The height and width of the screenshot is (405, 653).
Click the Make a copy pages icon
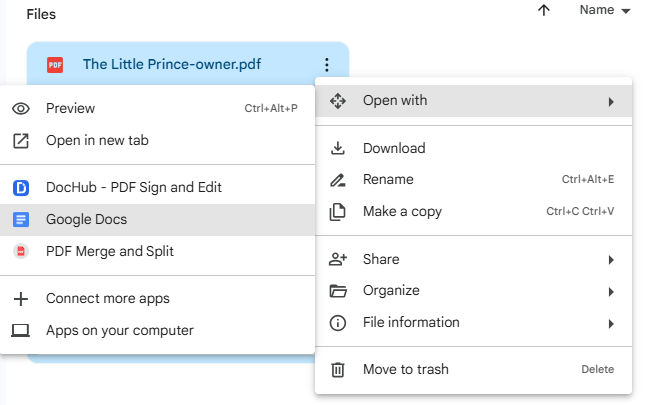[338, 212]
